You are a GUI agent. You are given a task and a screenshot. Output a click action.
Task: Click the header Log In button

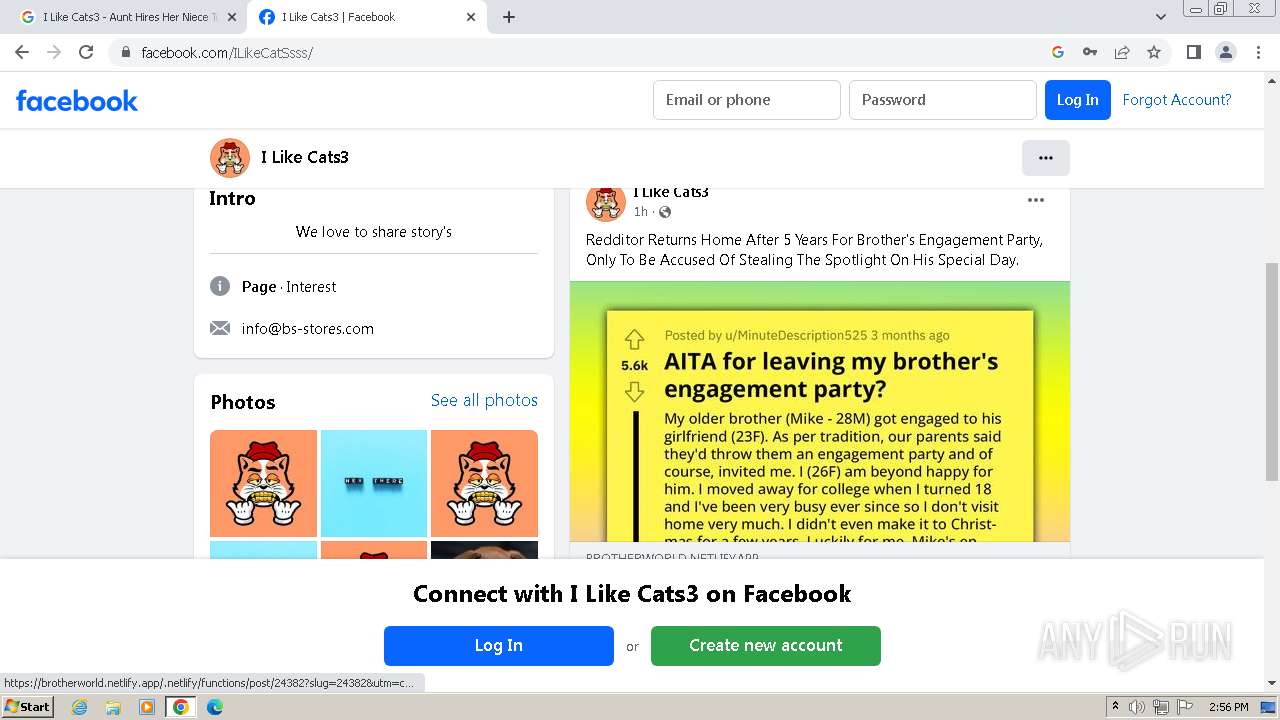[x=1078, y=100]
